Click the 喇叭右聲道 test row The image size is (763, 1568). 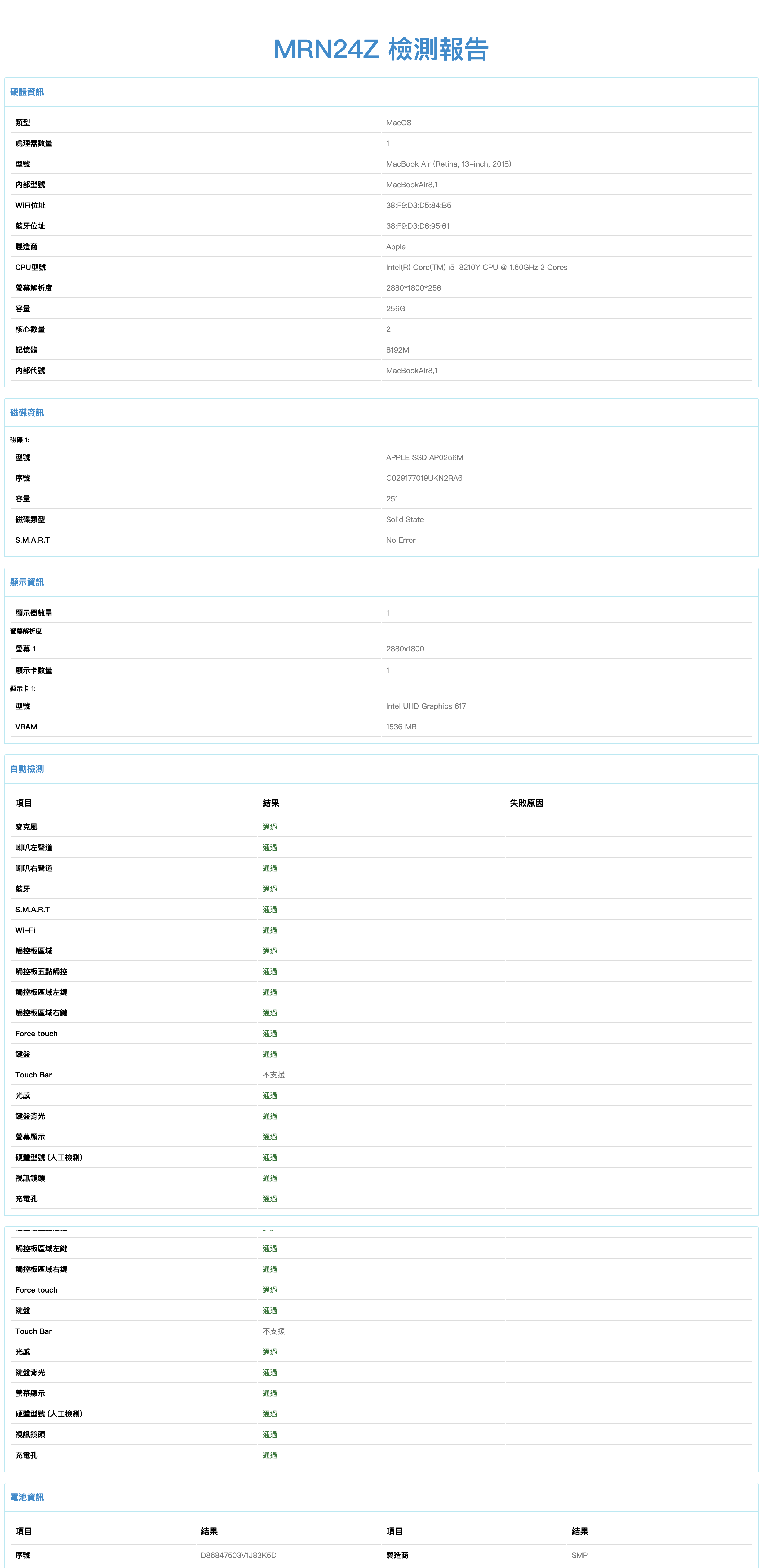[381, 868]
